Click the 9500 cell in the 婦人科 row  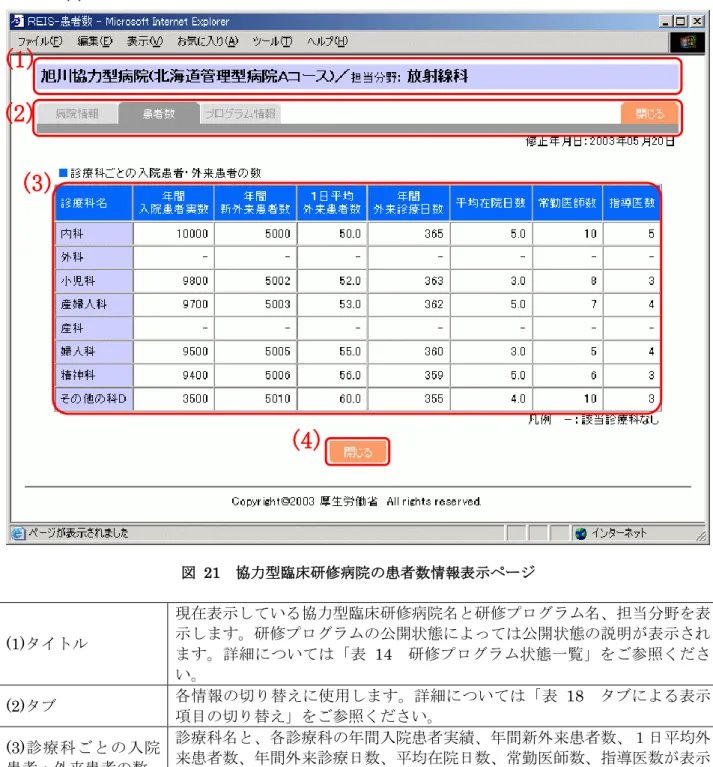pyautogui.click(x=174, y=351)
